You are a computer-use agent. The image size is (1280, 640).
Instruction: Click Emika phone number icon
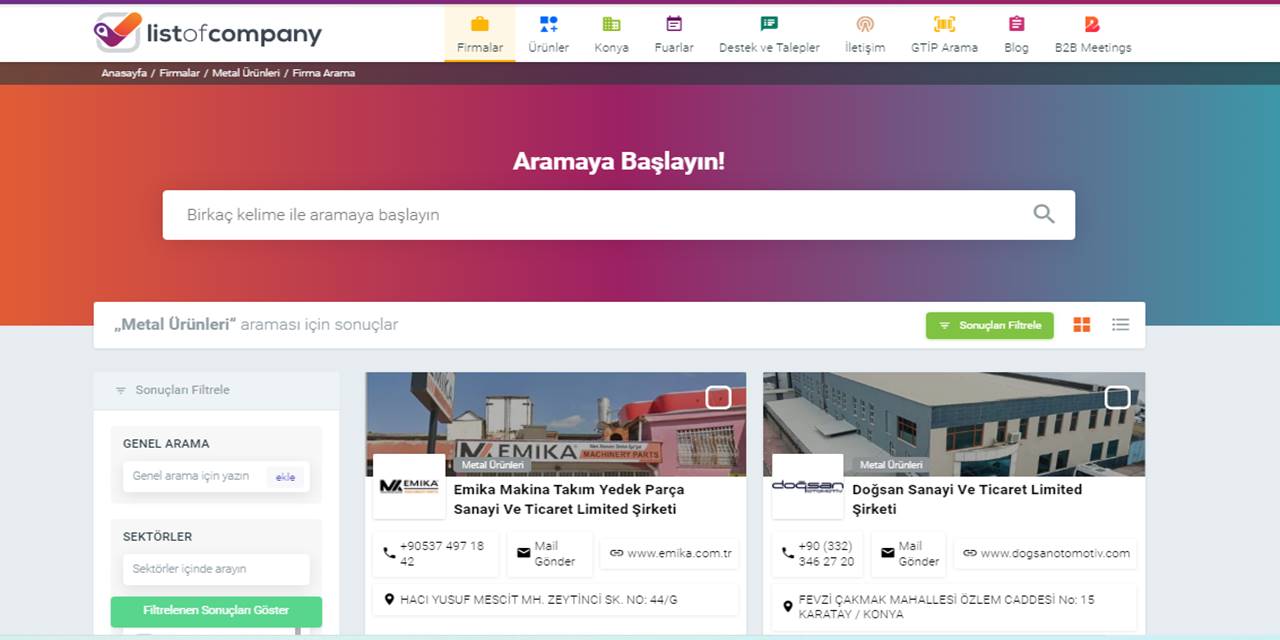[390, 553]
